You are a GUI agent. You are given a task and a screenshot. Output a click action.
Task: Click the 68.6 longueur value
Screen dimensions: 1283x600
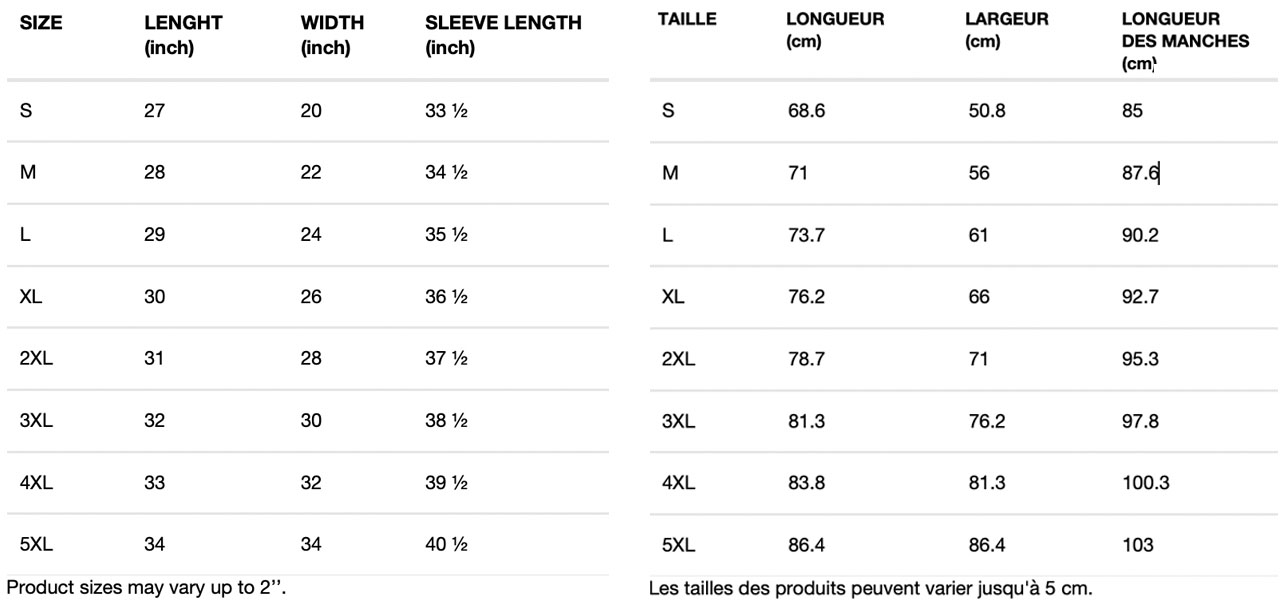pyautogui.click(x=806, y=111)
